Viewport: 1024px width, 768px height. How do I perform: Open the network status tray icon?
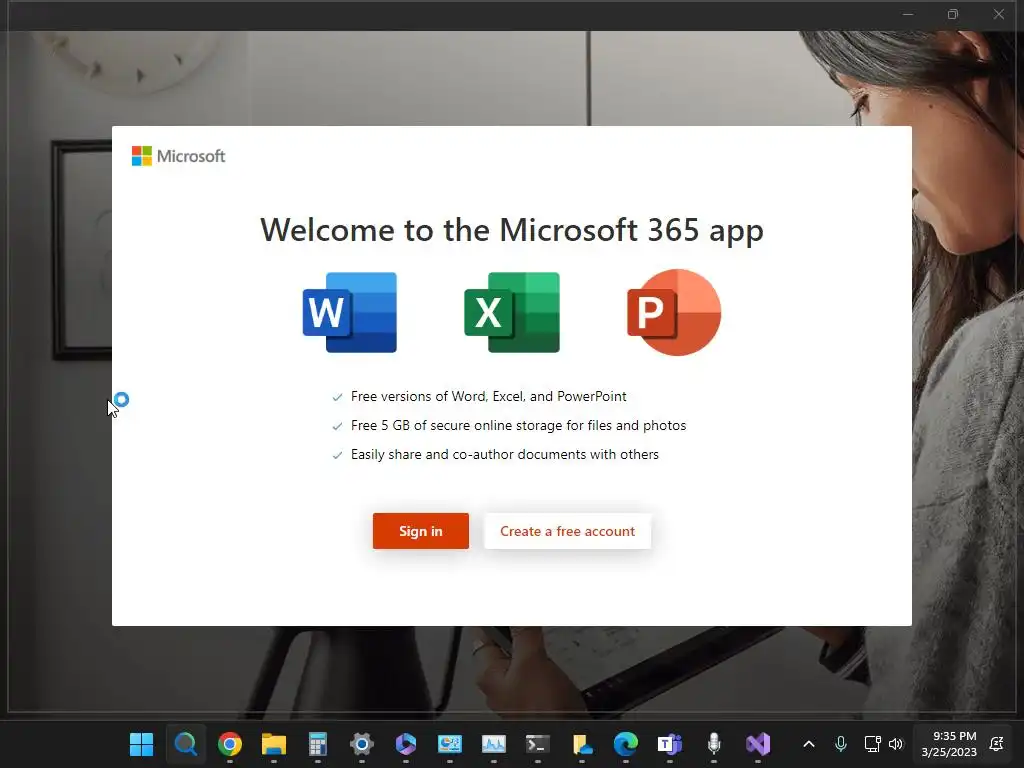tap(872, 744)
